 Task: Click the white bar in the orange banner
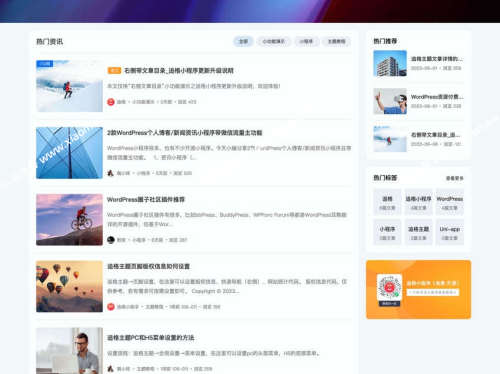click(x=433, y=293)
